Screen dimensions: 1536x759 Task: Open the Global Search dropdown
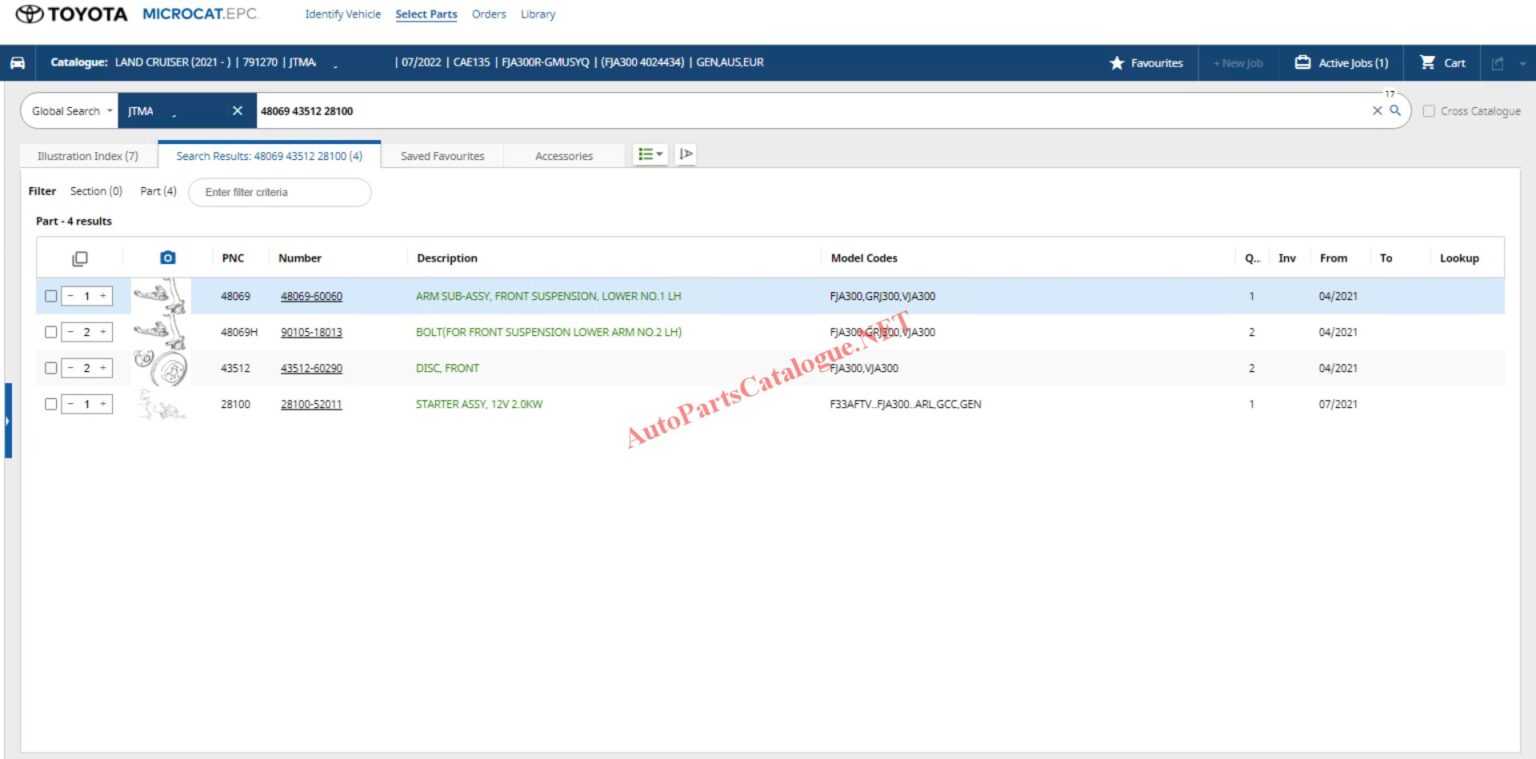coord(72,111)
